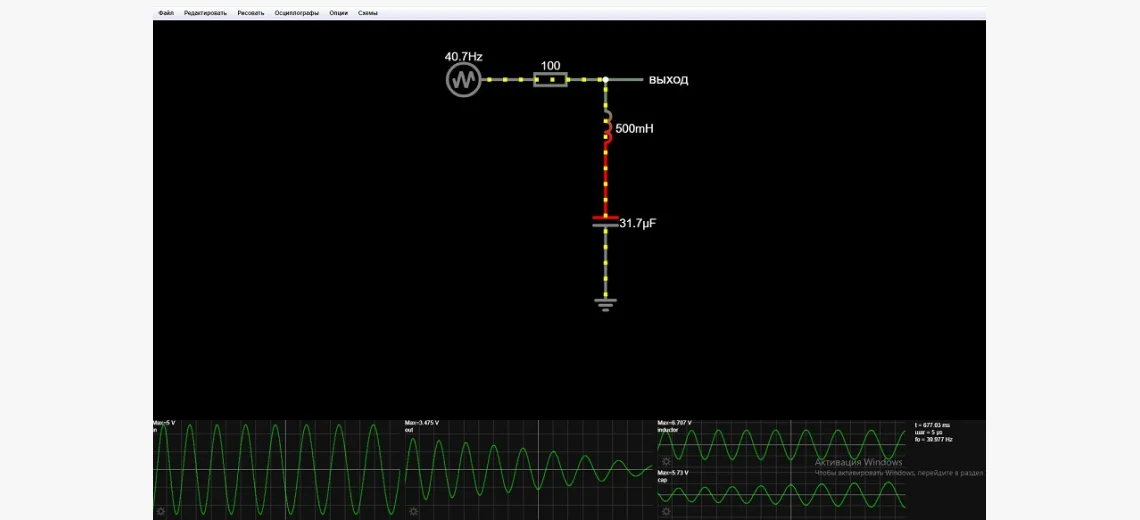Click the red wire between inductor and capacitor
The height and width of the screenshot is (520, 1140).
coord(604,180)
